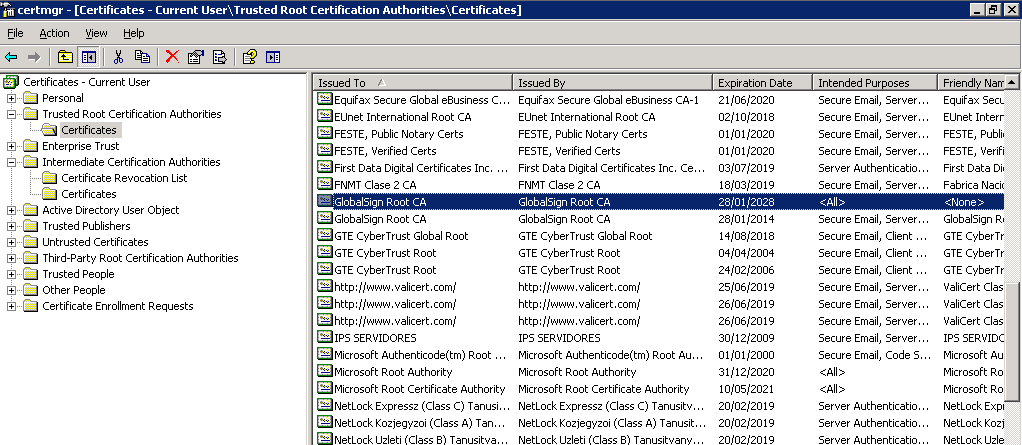Sort by Intended Purposes column header
This screenshot has height=445, width=1022.
coord(875,83)
